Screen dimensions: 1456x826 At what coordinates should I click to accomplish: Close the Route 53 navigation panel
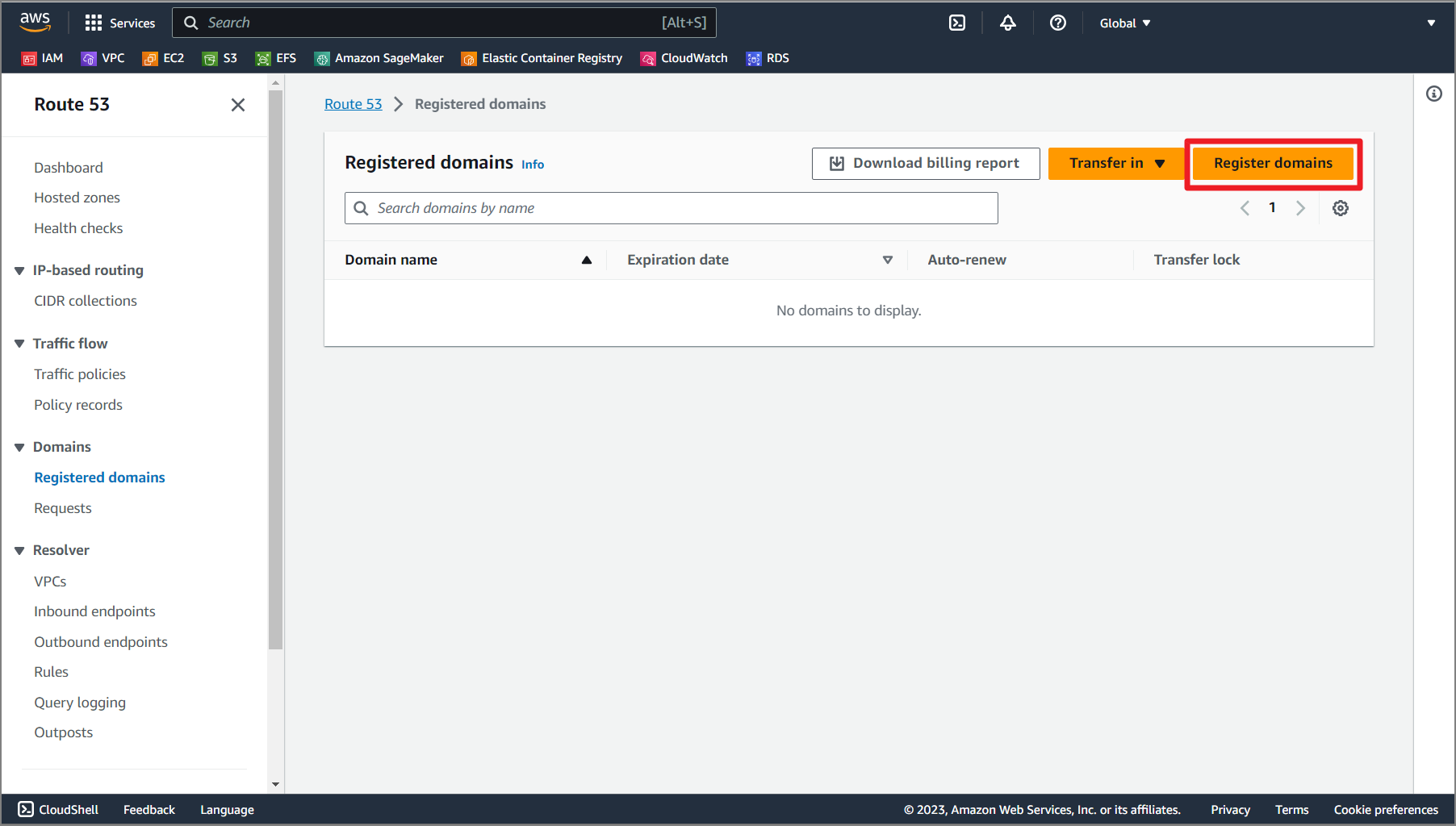(x=237, y=105)
